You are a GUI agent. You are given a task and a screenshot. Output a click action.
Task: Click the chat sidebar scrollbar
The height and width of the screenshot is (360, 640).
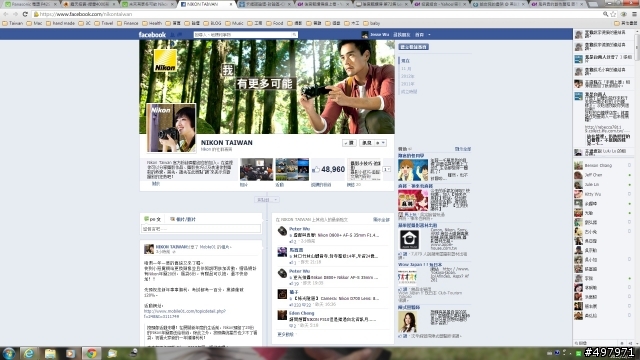[637, 47]
